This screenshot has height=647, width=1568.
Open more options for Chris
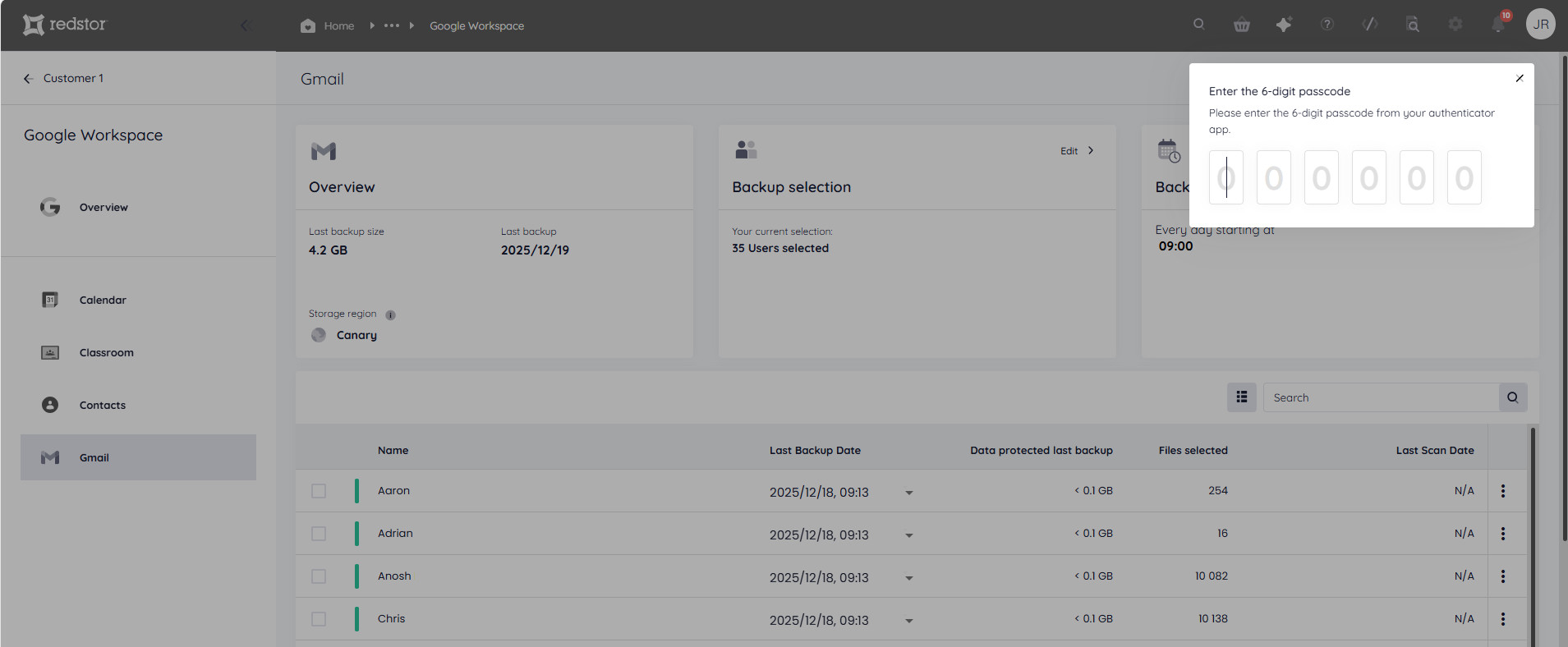tap(1503, 619)
